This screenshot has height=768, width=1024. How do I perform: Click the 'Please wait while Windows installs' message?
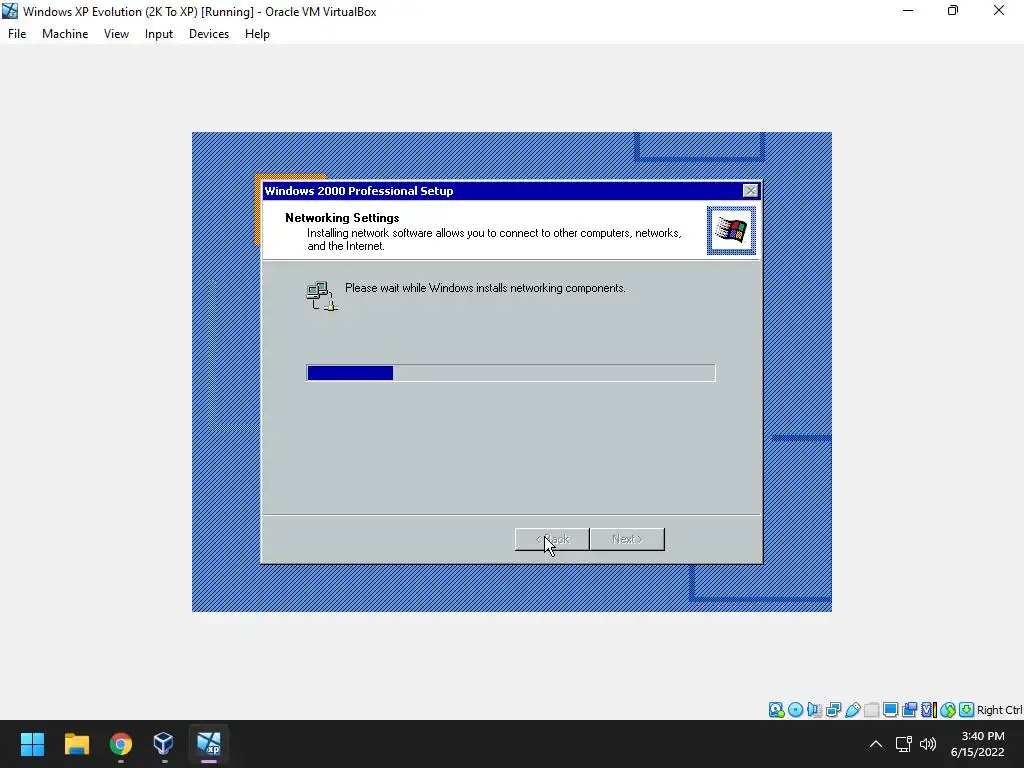485,288
